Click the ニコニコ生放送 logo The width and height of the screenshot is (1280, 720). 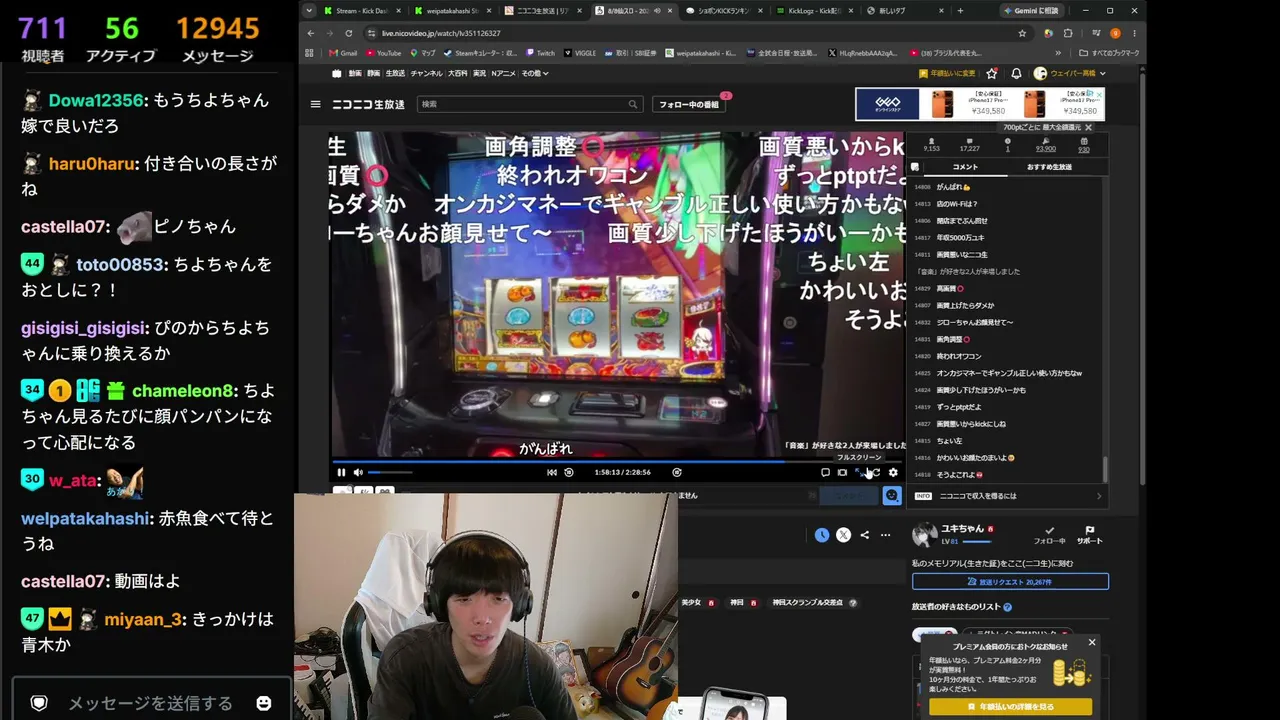click(370, 104)
